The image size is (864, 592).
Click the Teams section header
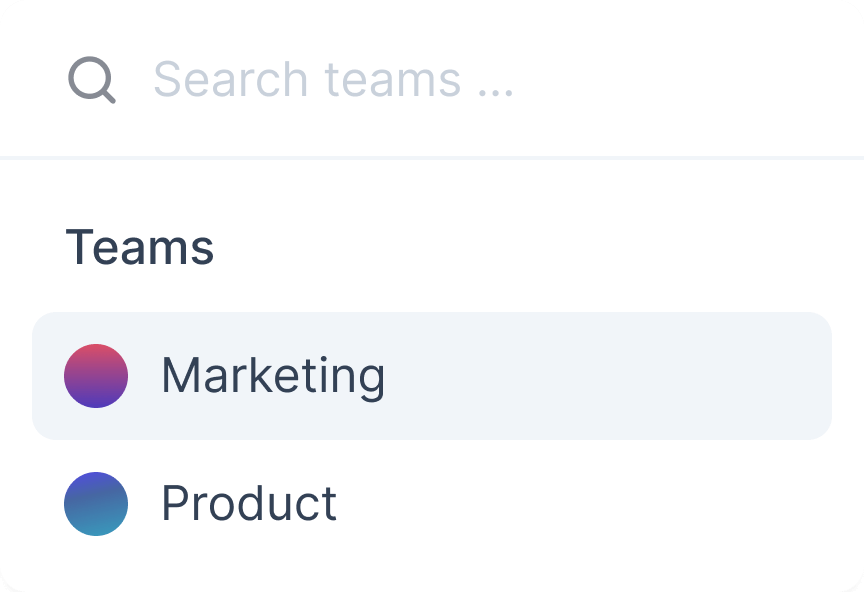(141, 248)
